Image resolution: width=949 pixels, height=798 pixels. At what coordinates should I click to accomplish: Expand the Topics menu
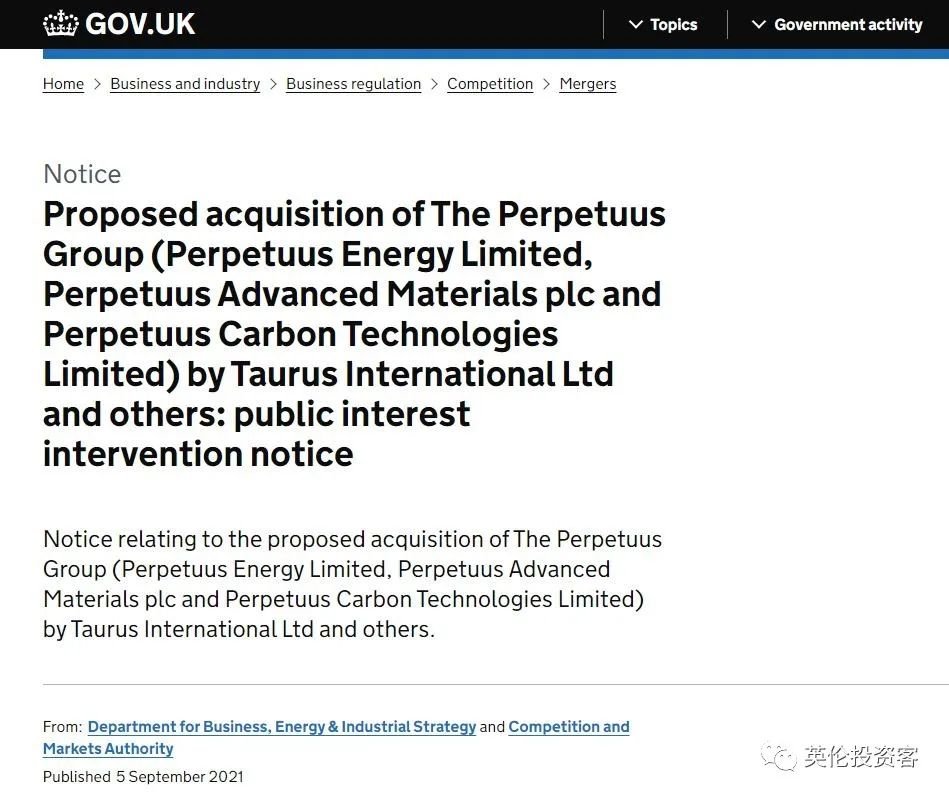pos(663,24)
